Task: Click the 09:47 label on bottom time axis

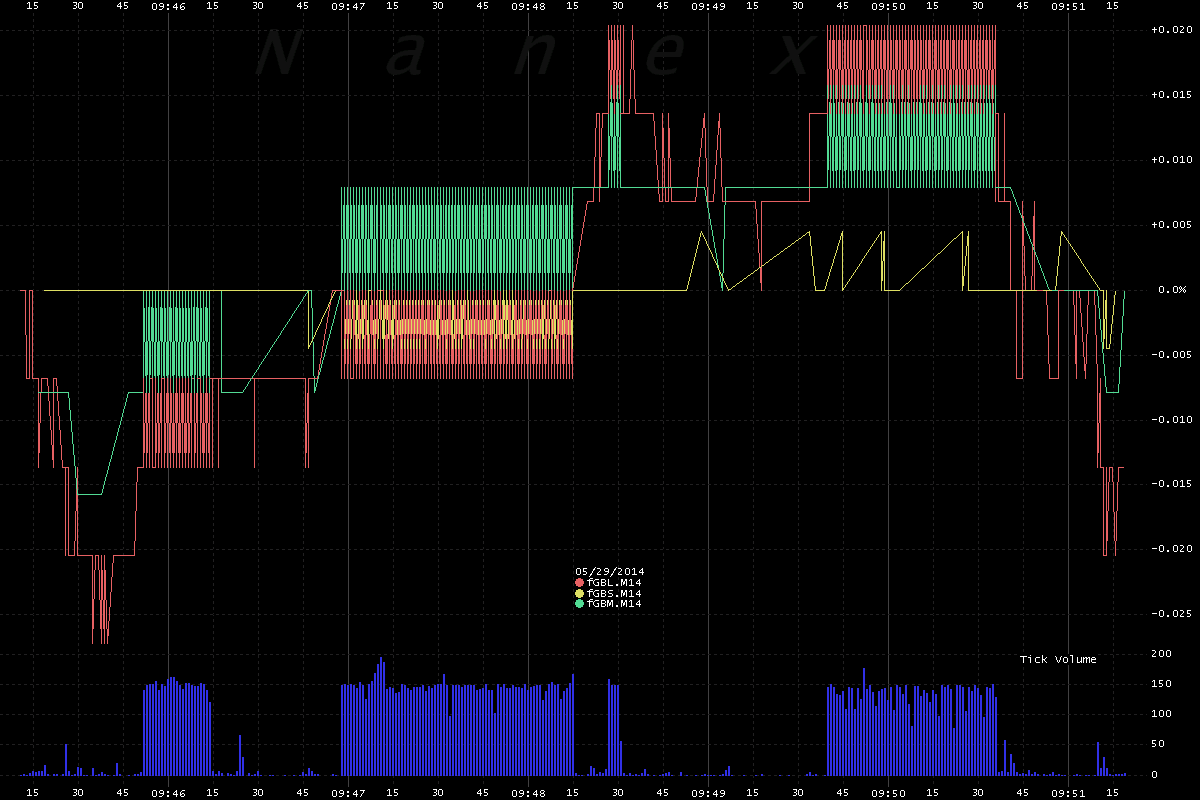Action: tap(347, 792)
